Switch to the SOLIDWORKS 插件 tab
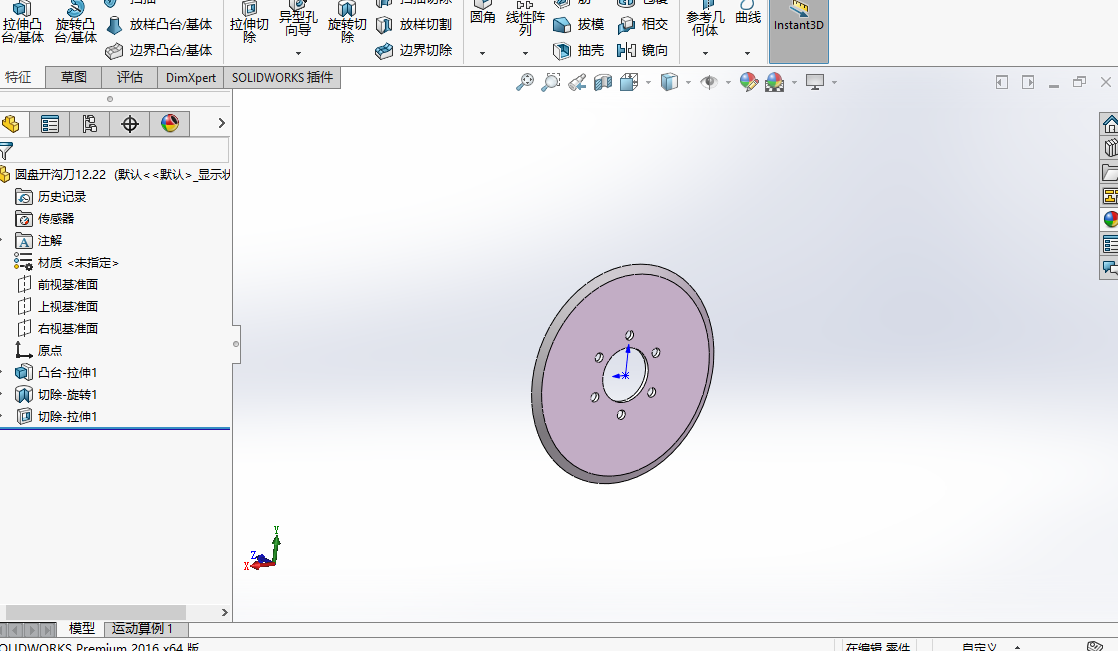The image size is (1118, 651). (x=282, y=78)
